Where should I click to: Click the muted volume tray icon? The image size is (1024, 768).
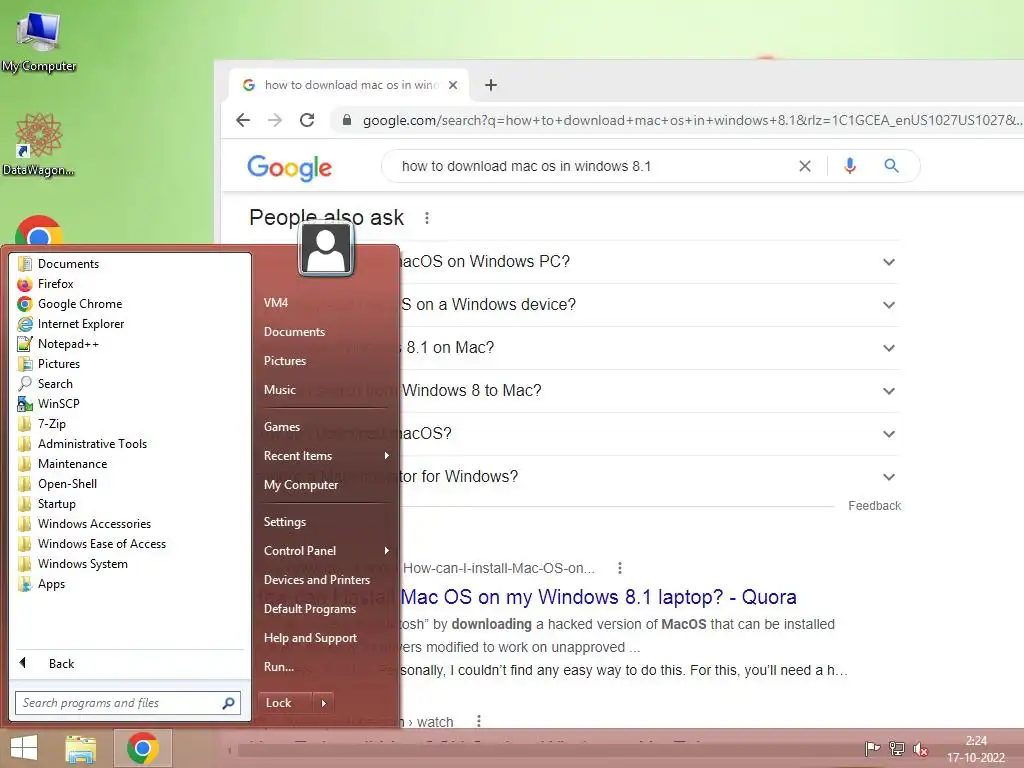(x=921, y=749)
